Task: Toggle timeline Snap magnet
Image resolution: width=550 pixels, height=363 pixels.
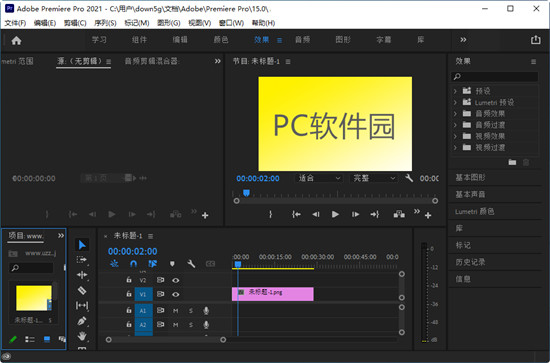Action: pyautogui.click(x=133, y=264)
